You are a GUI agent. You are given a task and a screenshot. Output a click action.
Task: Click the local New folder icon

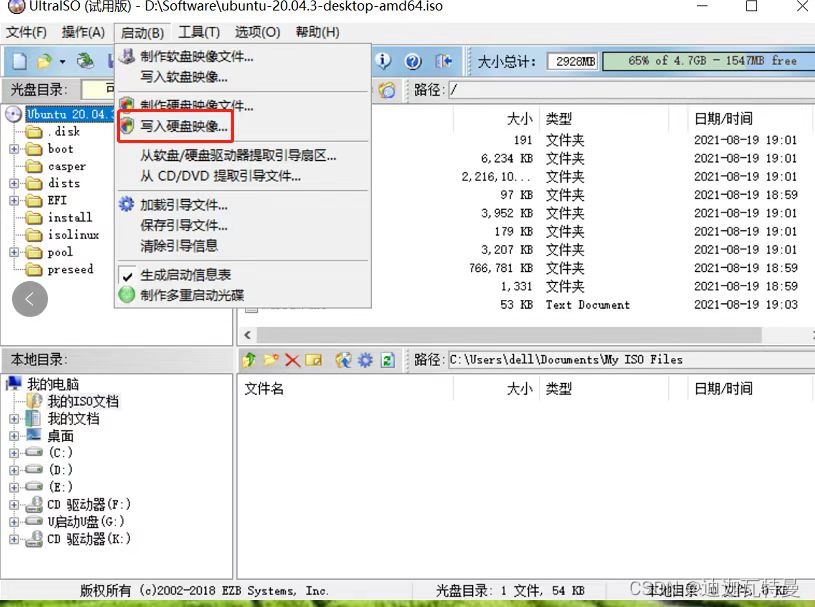pyautogui.click(x=271, y=360)
